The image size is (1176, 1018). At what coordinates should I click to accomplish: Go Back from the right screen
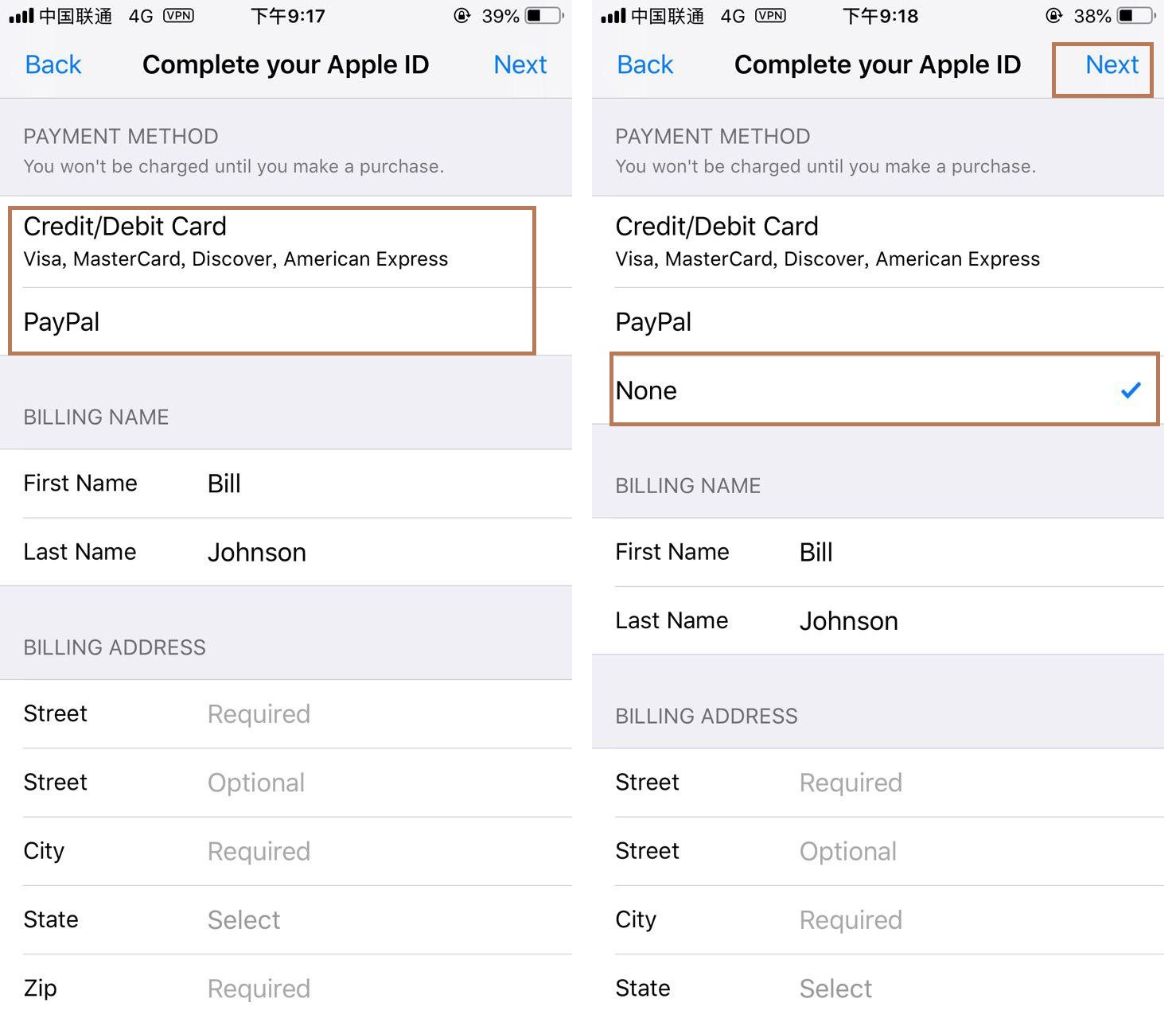645,64
